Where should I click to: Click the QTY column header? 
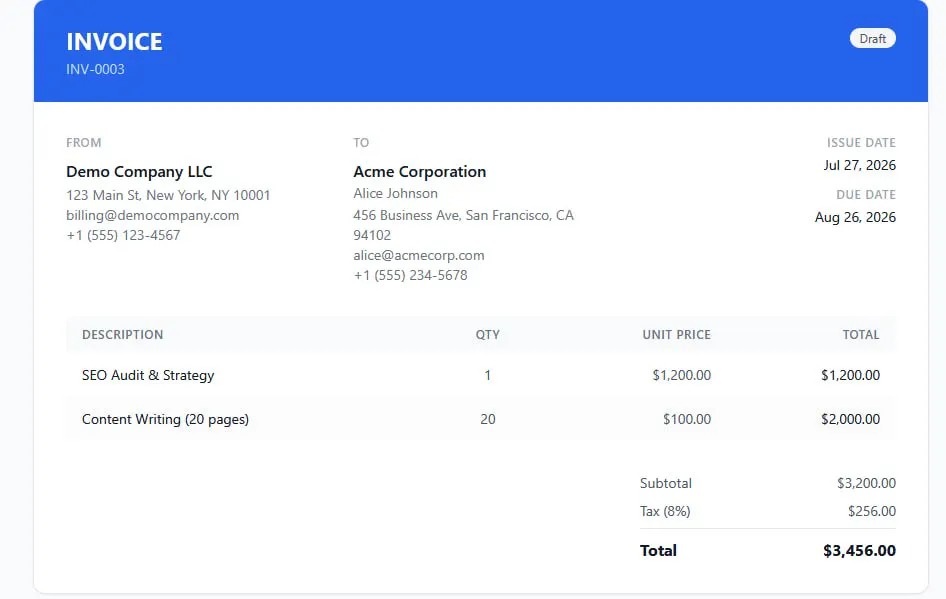tap(487, 335)
